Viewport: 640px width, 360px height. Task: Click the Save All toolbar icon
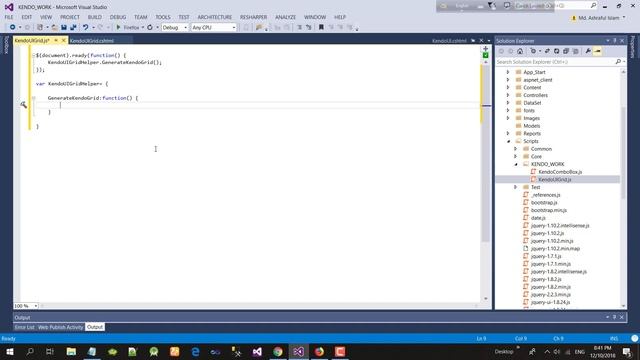73,27
